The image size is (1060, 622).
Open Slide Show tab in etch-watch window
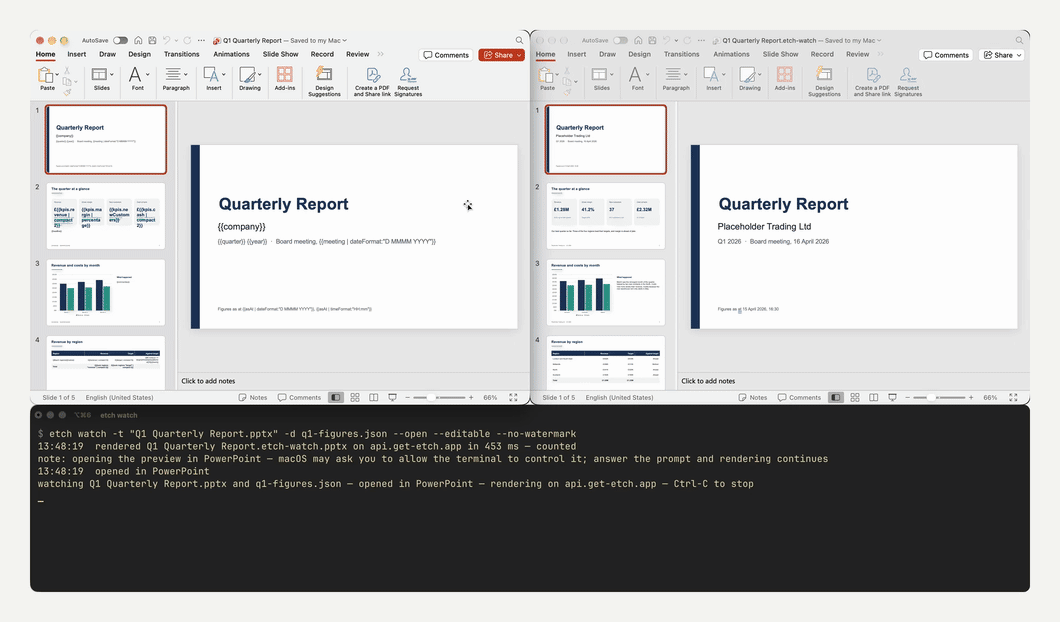coord(780,54)
